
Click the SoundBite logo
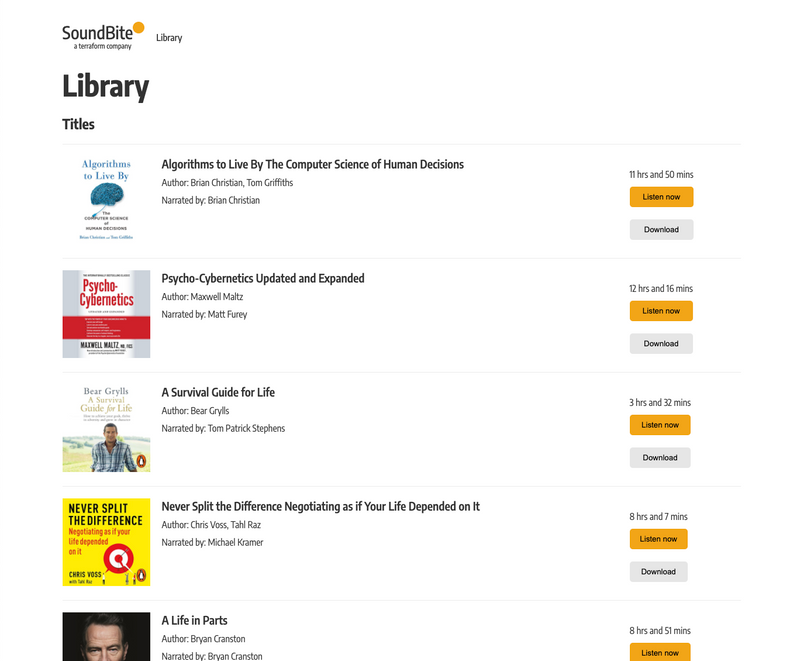[x=103, y=36]
